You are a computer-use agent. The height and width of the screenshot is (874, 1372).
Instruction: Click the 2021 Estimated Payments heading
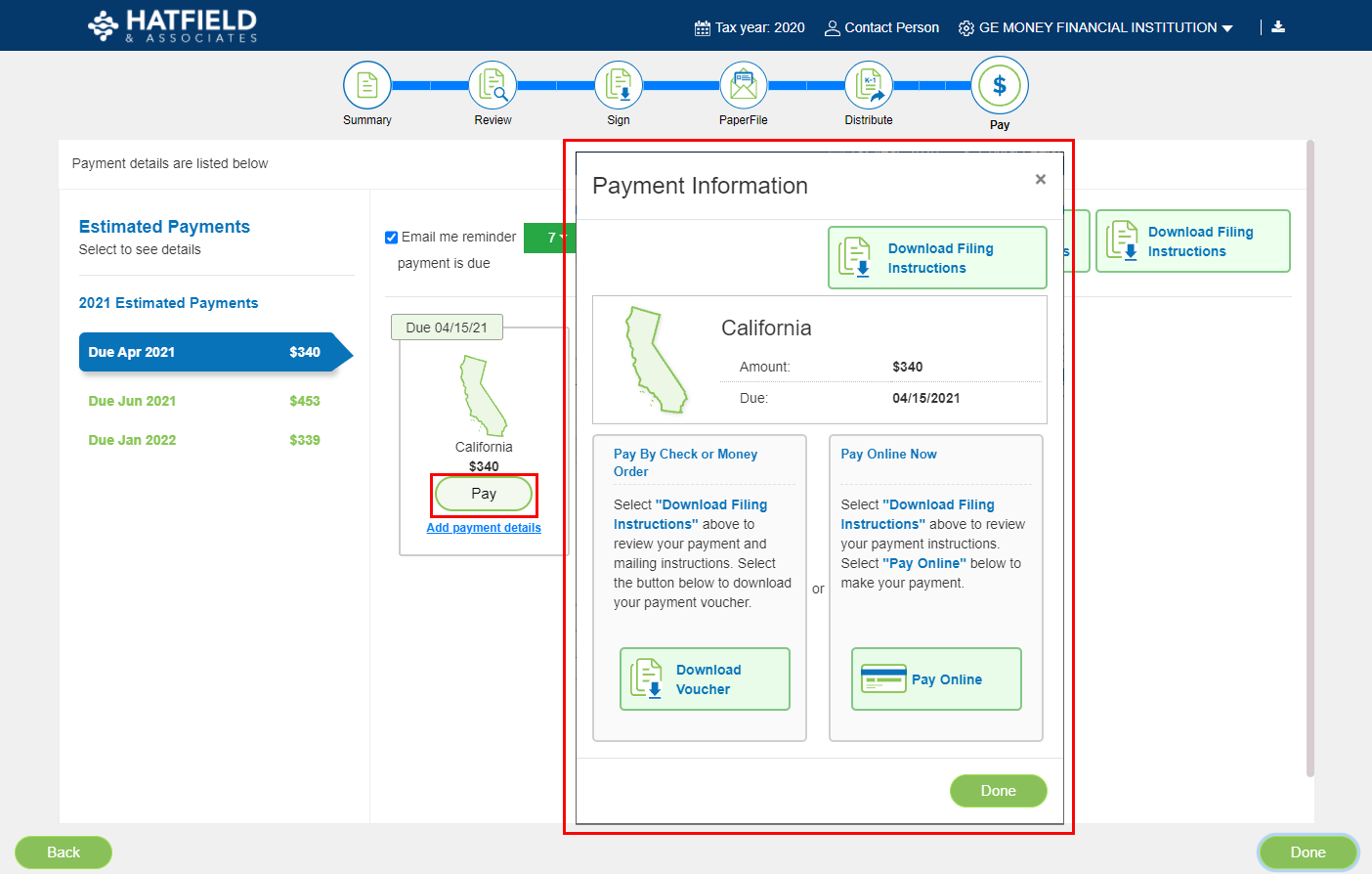coord(169,303)
